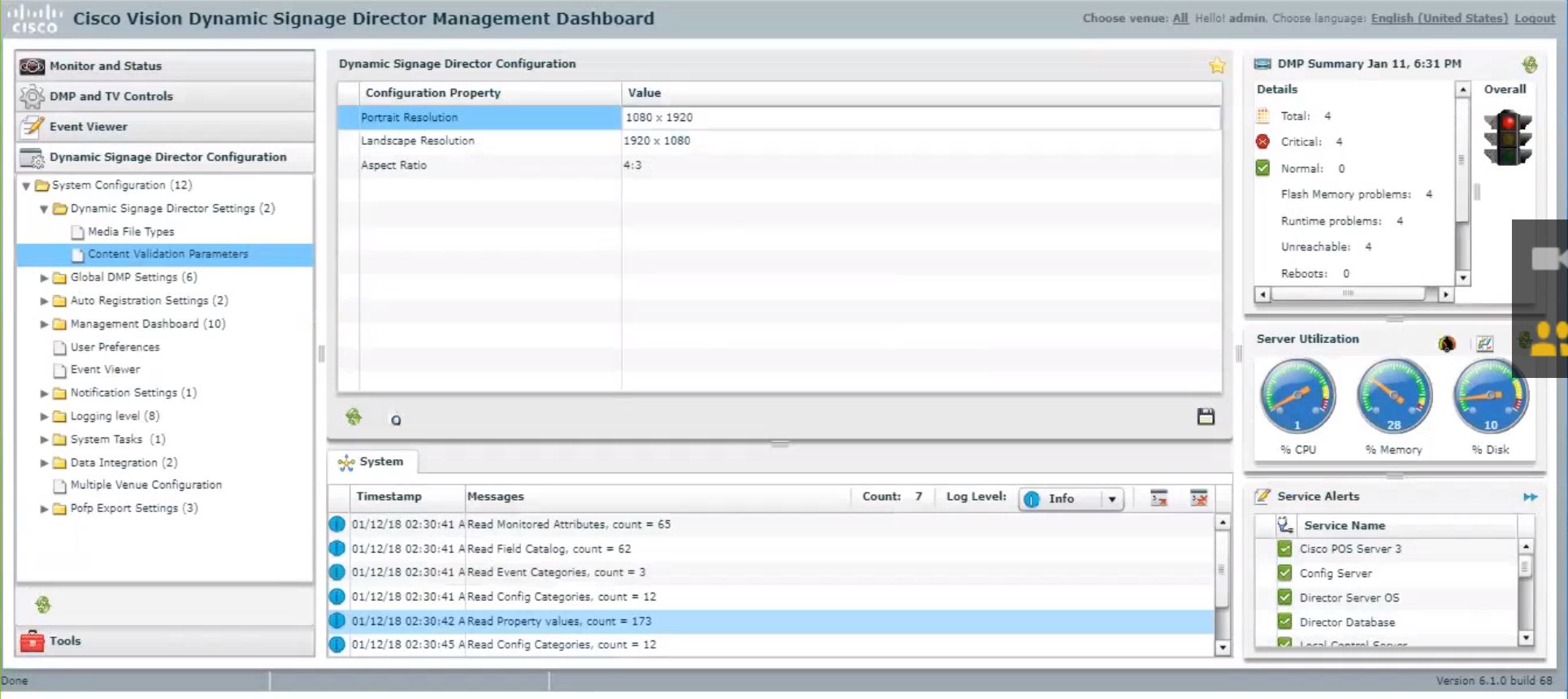The image size is (1568, 699).
Task: Click the Service Alerts forward arrows icon
Action: coord(1531,497)
